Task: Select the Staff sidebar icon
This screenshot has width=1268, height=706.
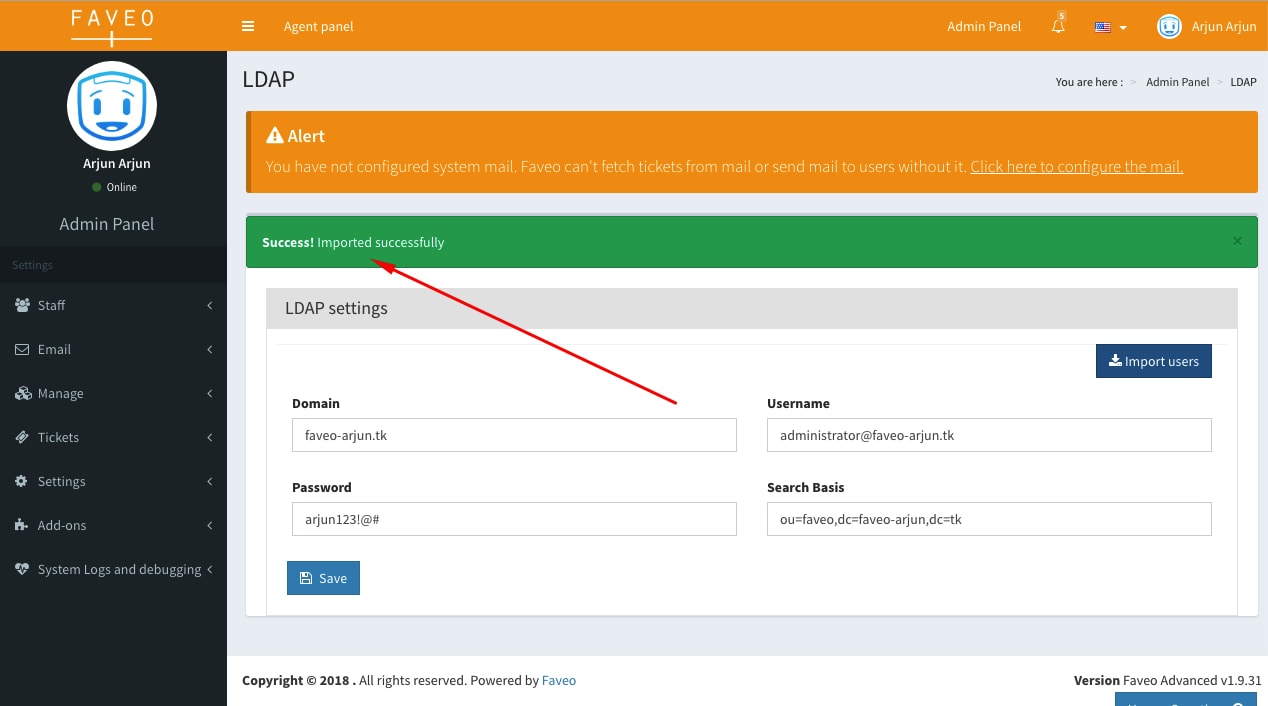Action: coord(22,305)
